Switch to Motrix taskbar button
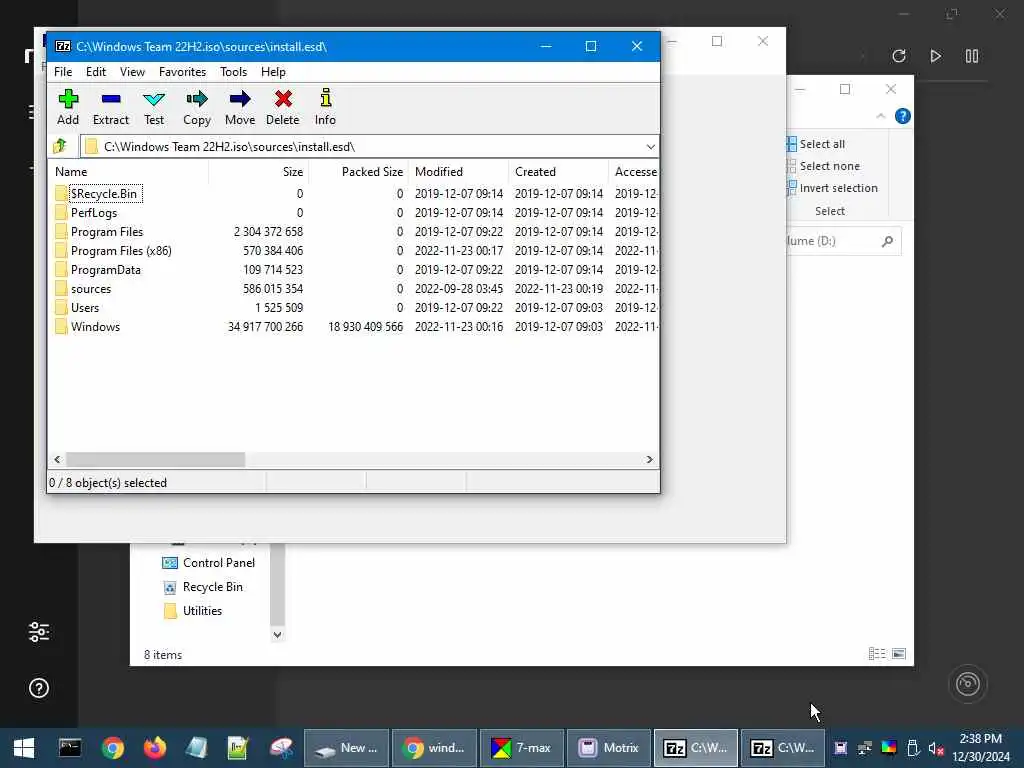Viewport: 1024px width, 768px height. coord(608,748)
